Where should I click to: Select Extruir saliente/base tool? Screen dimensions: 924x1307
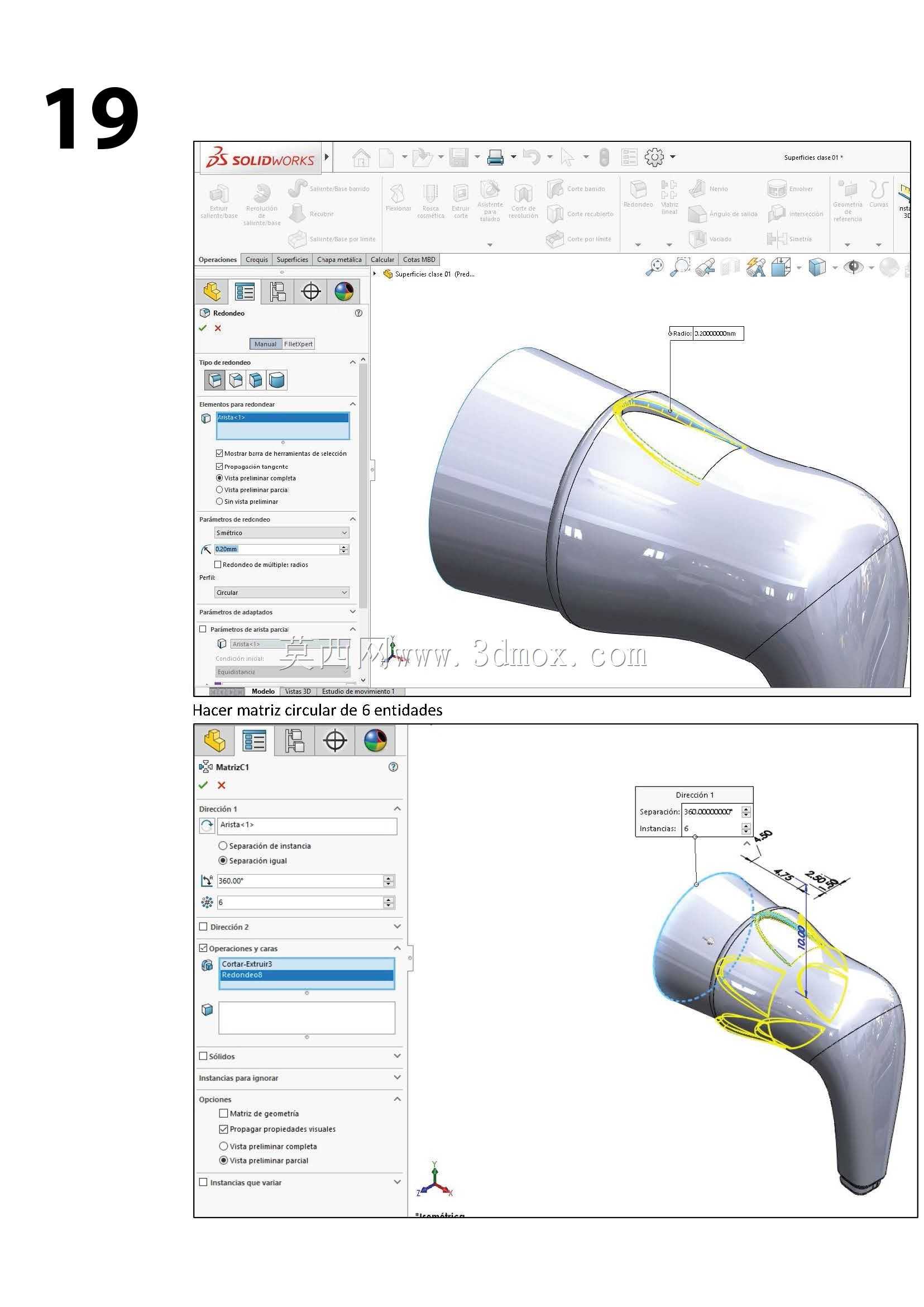(x=219, y=201)
